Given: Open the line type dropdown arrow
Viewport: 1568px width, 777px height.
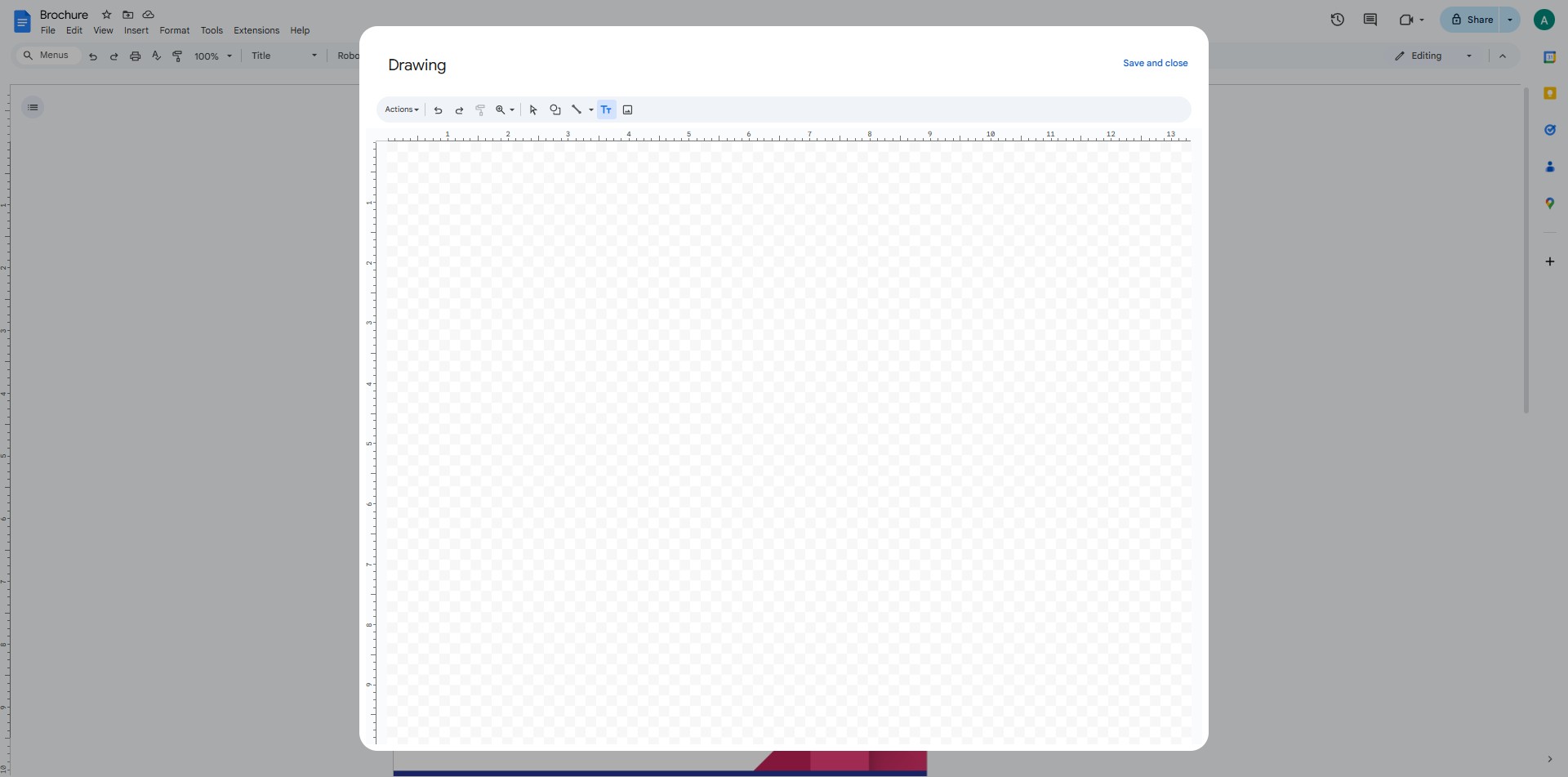Looking at the screenshot, I should click(591, 109).
